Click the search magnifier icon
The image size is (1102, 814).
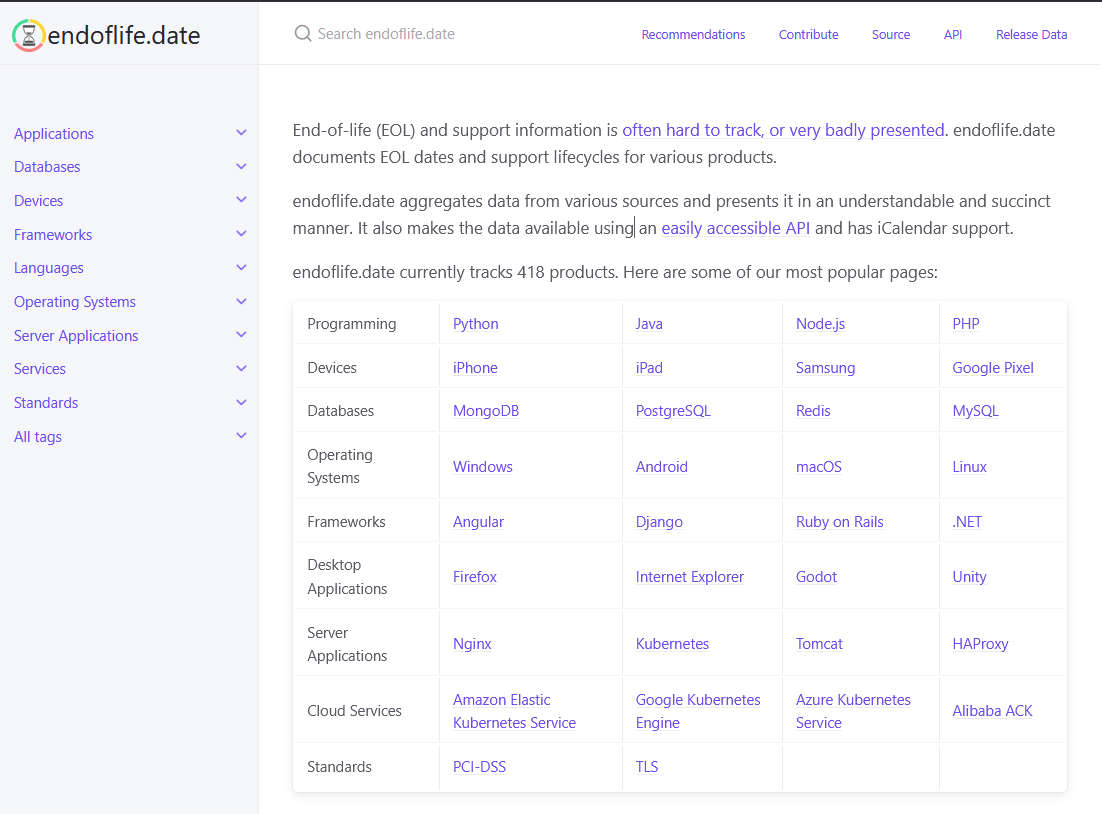pyautogui.click(x=303, y=34)
